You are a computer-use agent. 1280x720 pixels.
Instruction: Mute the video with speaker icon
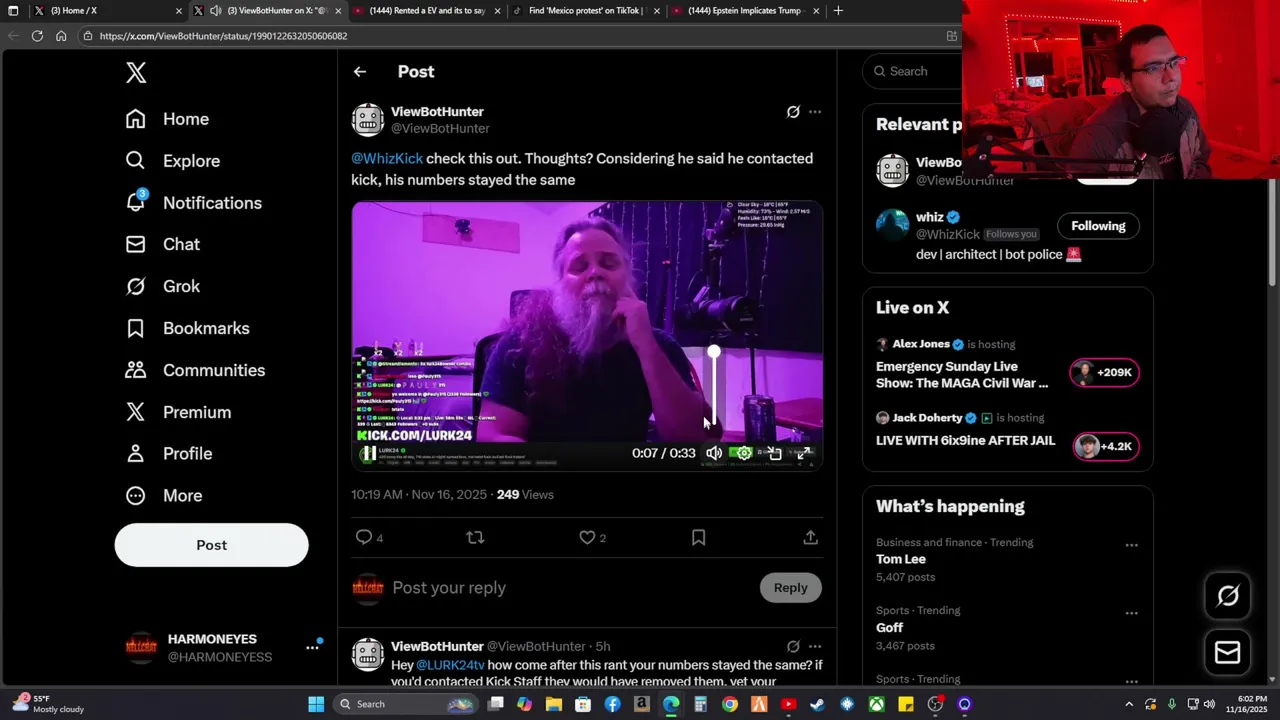[714, 453]
